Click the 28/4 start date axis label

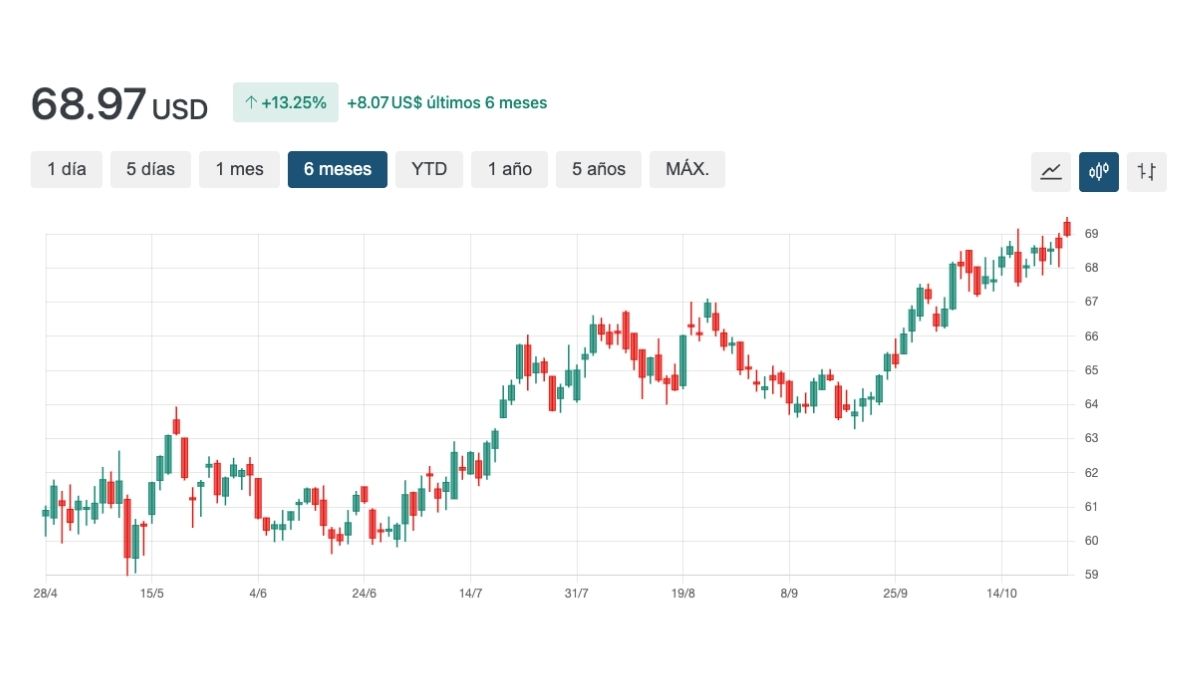45,594
